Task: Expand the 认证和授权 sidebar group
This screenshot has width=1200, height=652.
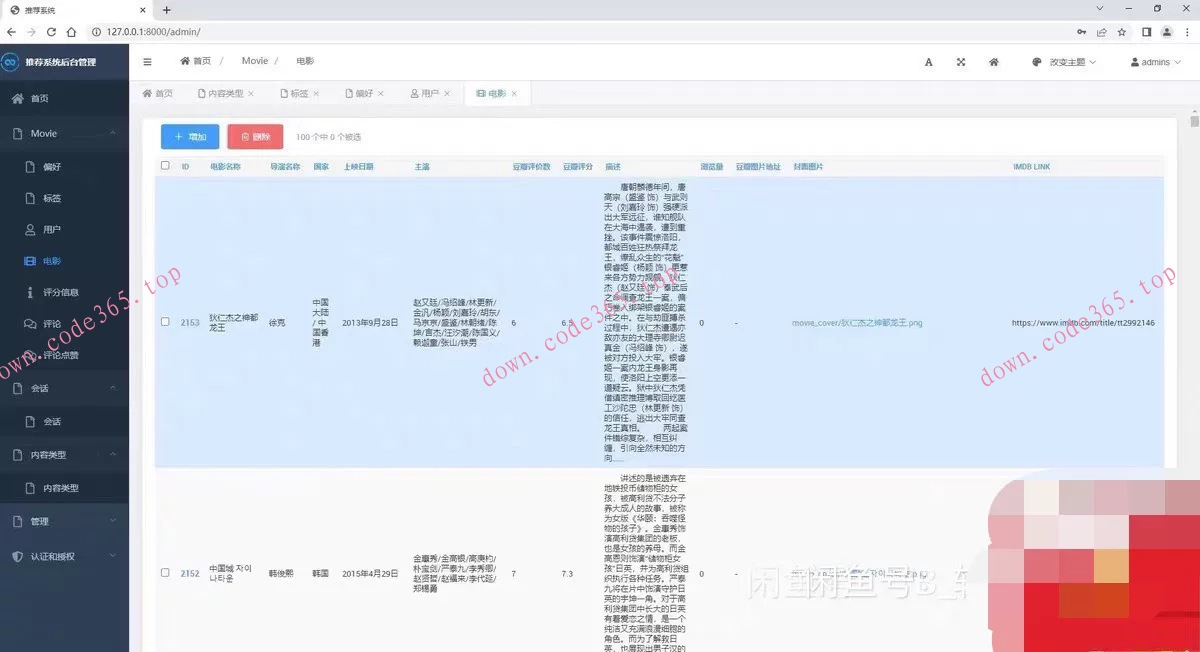Action: click(x=113, y=556)
